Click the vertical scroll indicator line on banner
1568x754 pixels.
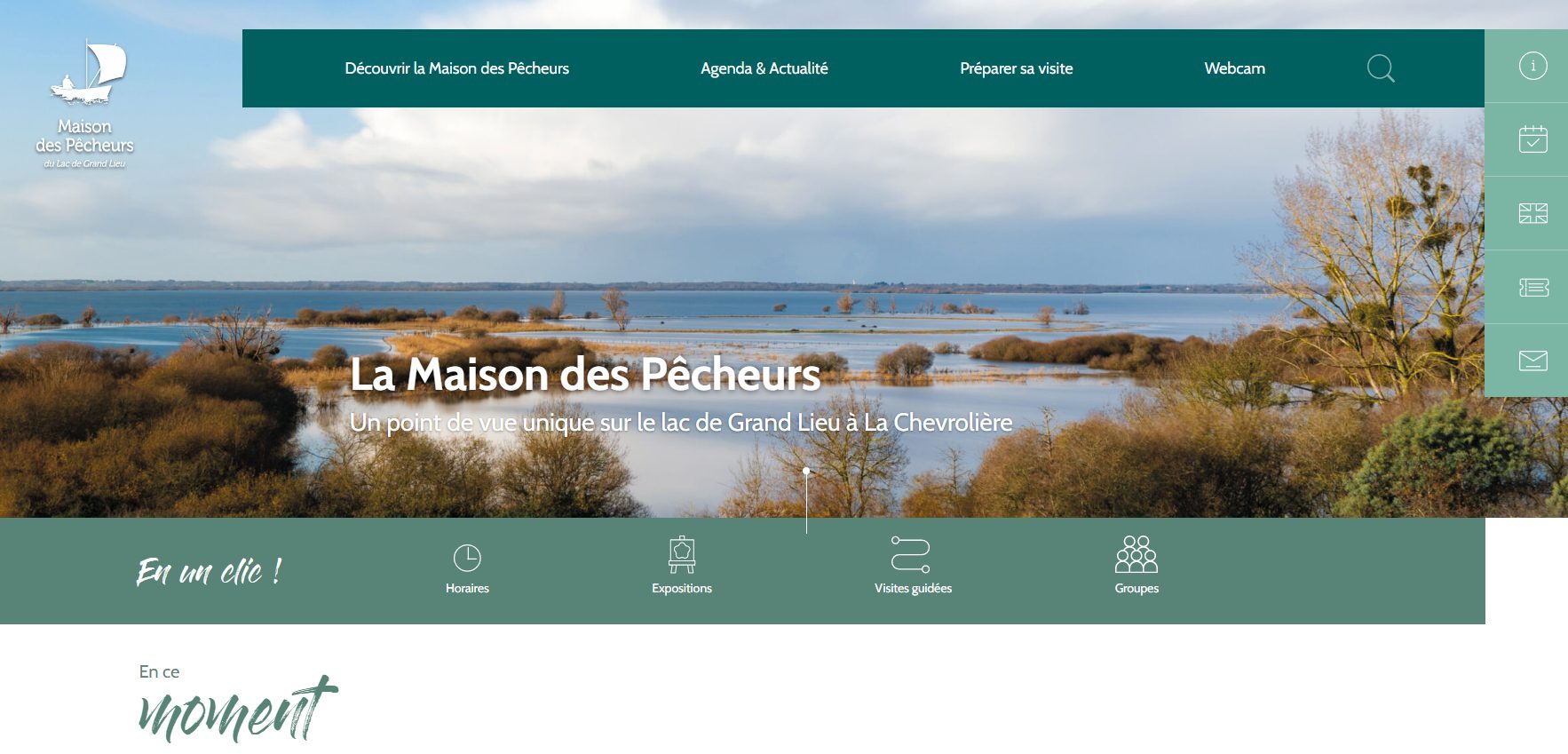pyautogui.click(x=806, y=500)
